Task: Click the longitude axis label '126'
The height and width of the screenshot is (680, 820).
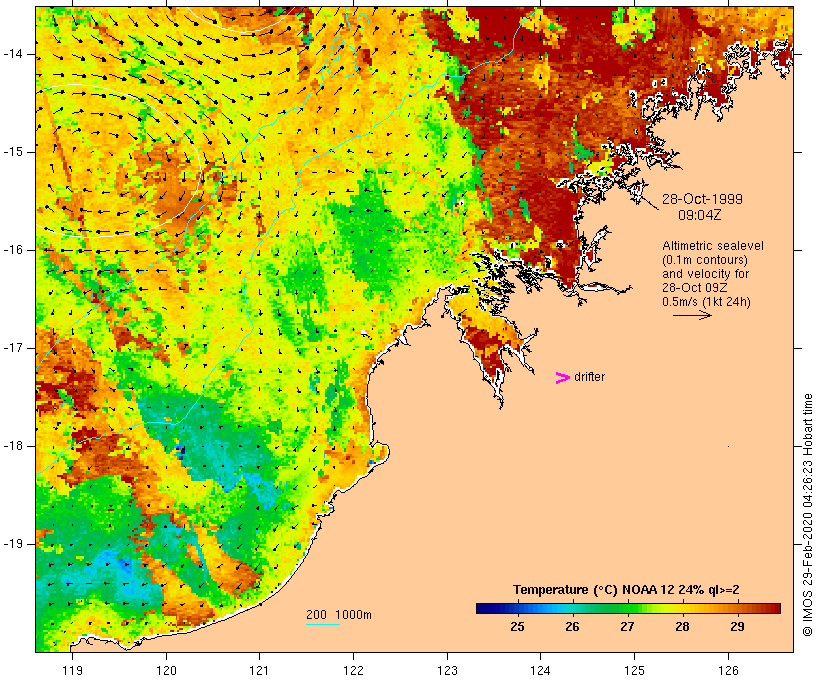Action: [x=728, y=670]
